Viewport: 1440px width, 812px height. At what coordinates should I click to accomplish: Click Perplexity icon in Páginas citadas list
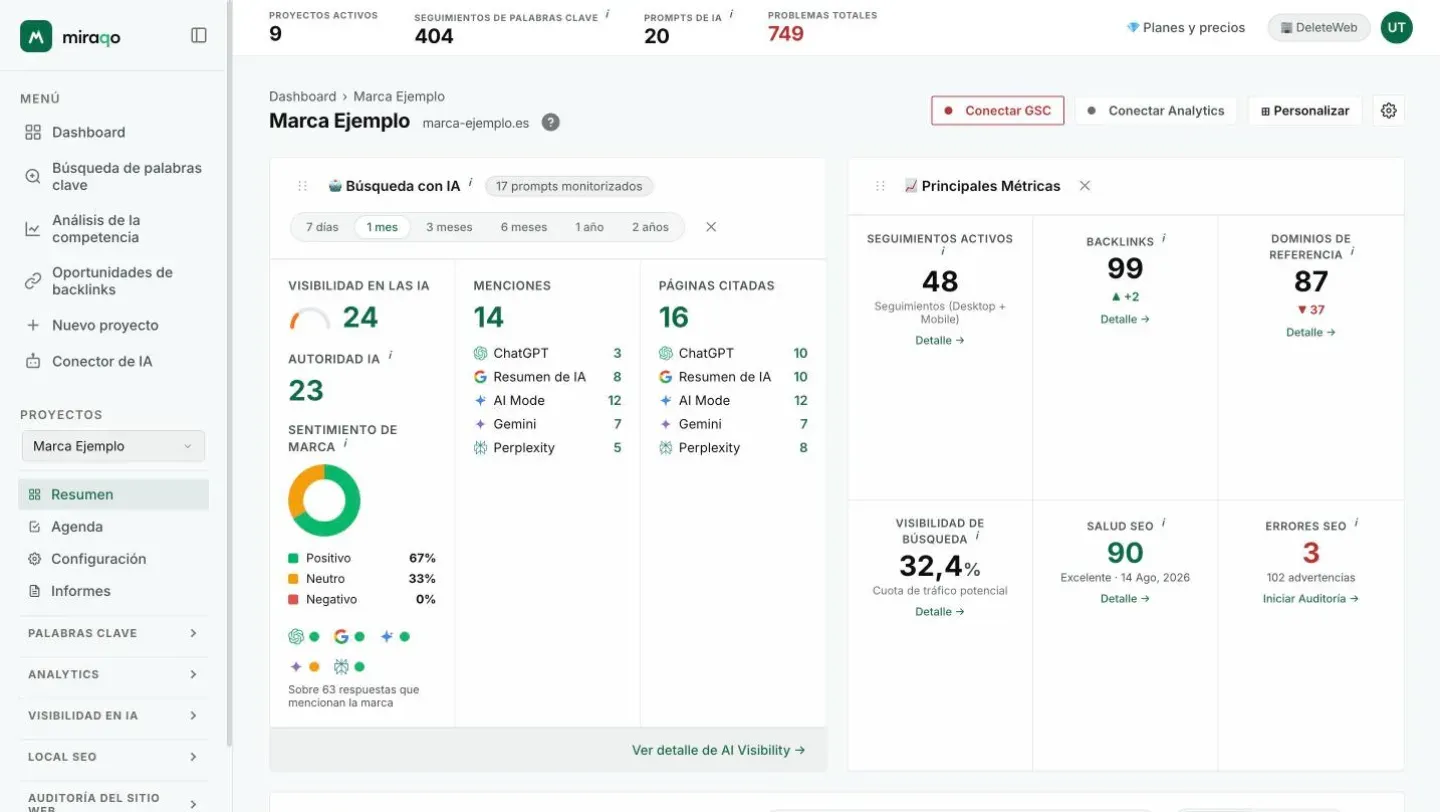(x=666, y=448)
